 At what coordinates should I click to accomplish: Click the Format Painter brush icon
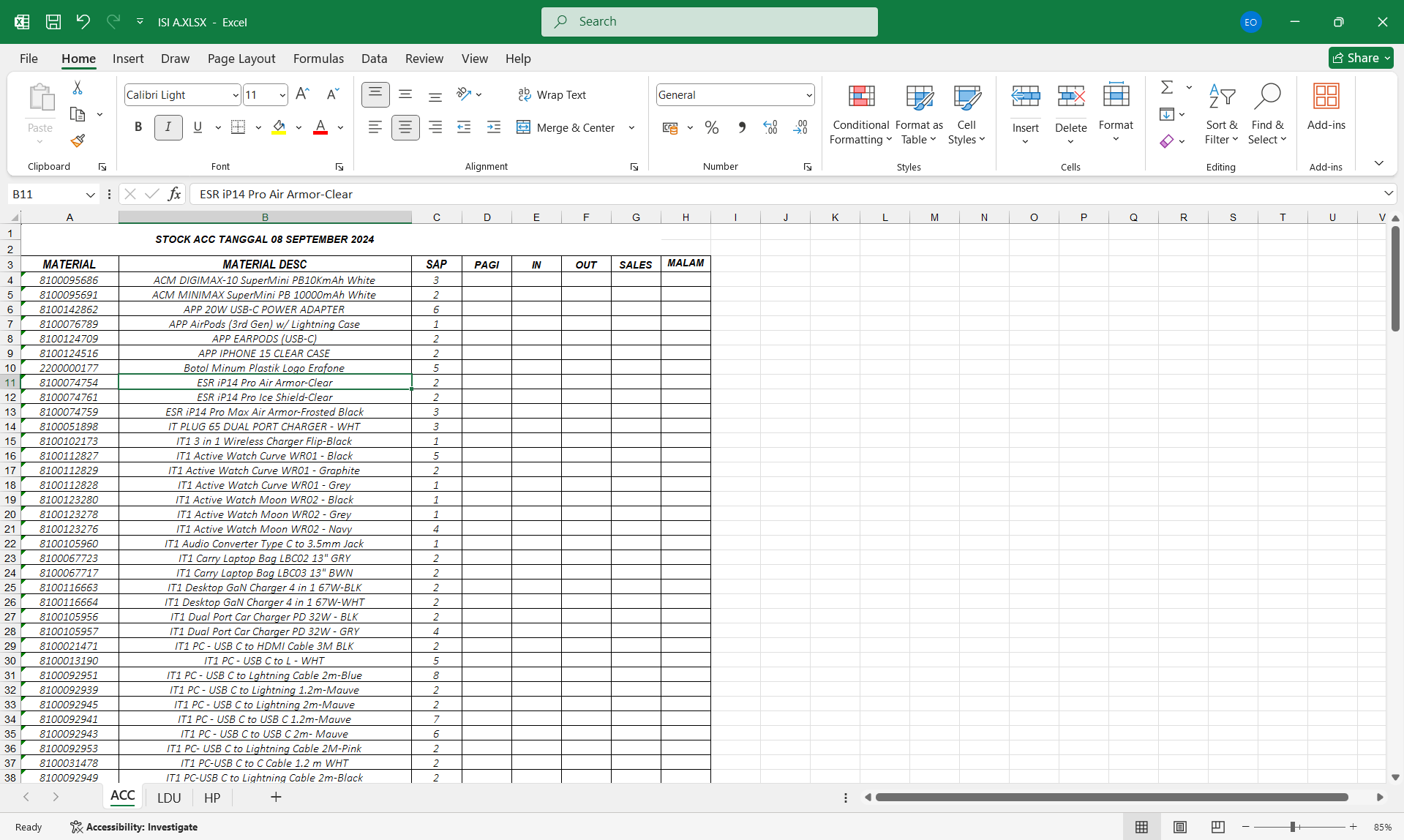(78, 140)
